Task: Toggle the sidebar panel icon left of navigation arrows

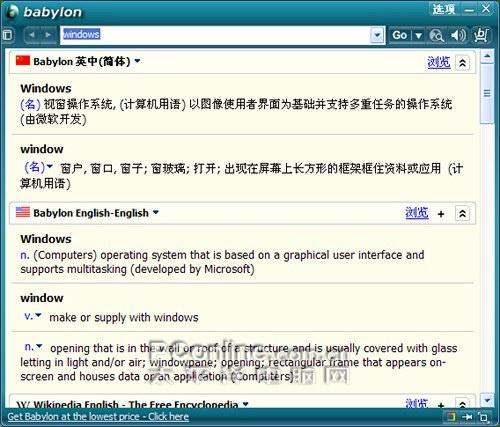Action: pos(8,35)
